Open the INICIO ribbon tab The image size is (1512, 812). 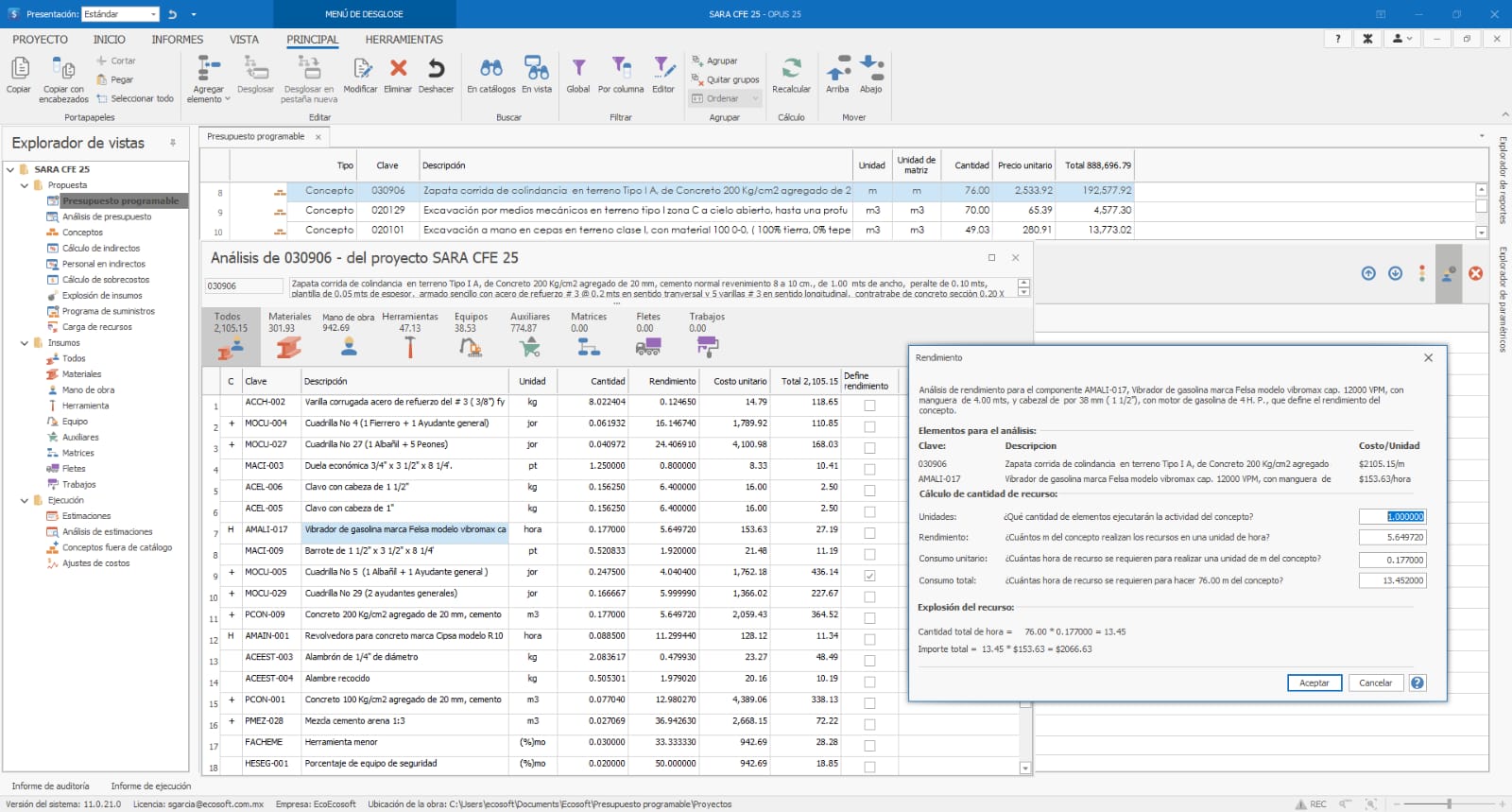(109, 40)
